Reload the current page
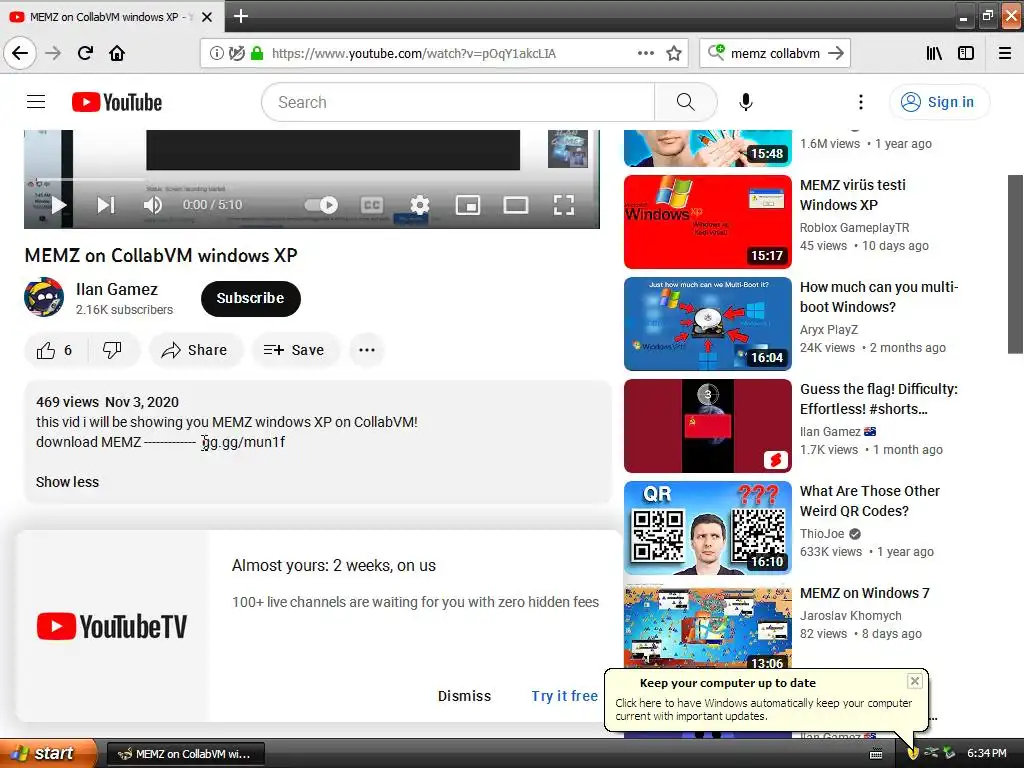The width and height of the screenshot is (1024, 768). pyautogui.click(x=85, y=53)
